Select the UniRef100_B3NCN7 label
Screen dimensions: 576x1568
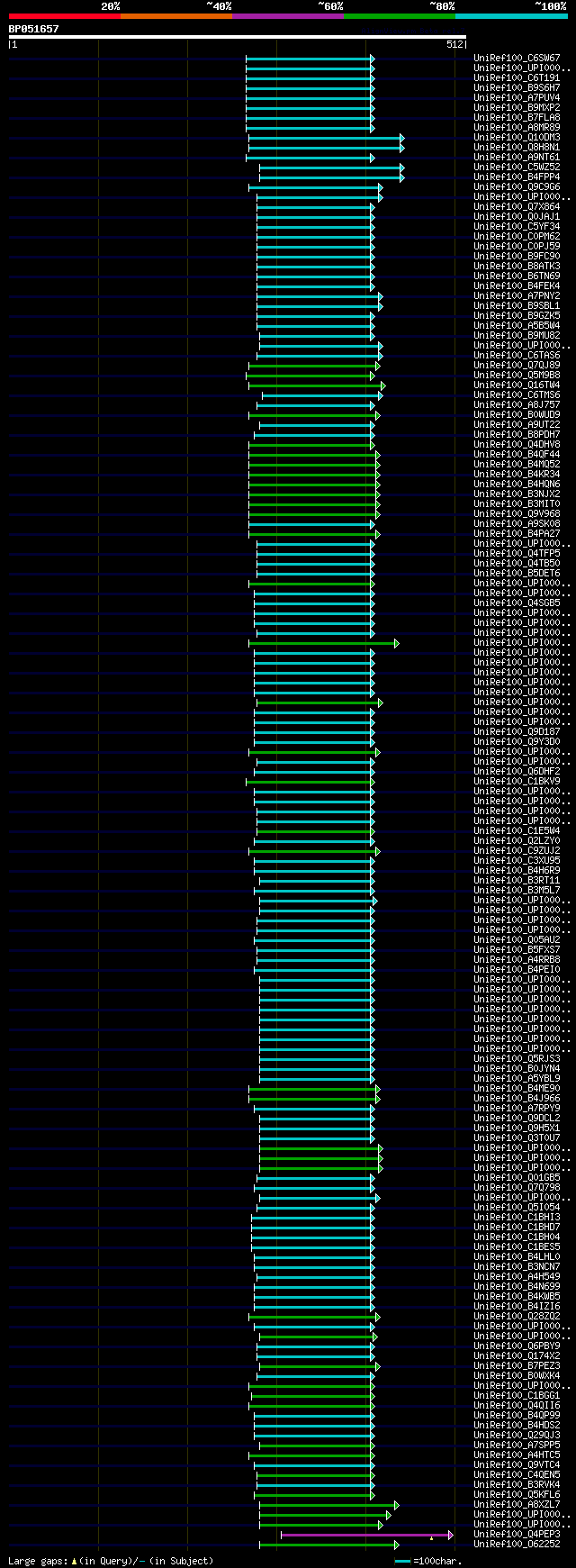pyautogui.click(x=517, y=1267)
